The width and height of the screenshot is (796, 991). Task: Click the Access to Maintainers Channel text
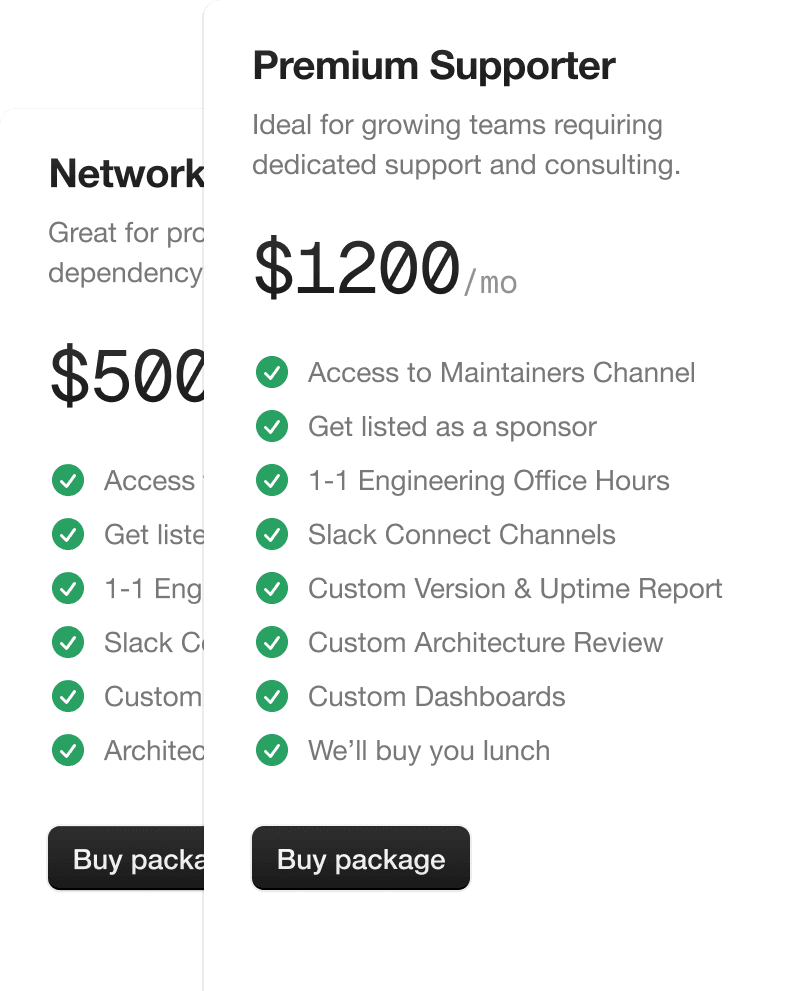point(501,373)
